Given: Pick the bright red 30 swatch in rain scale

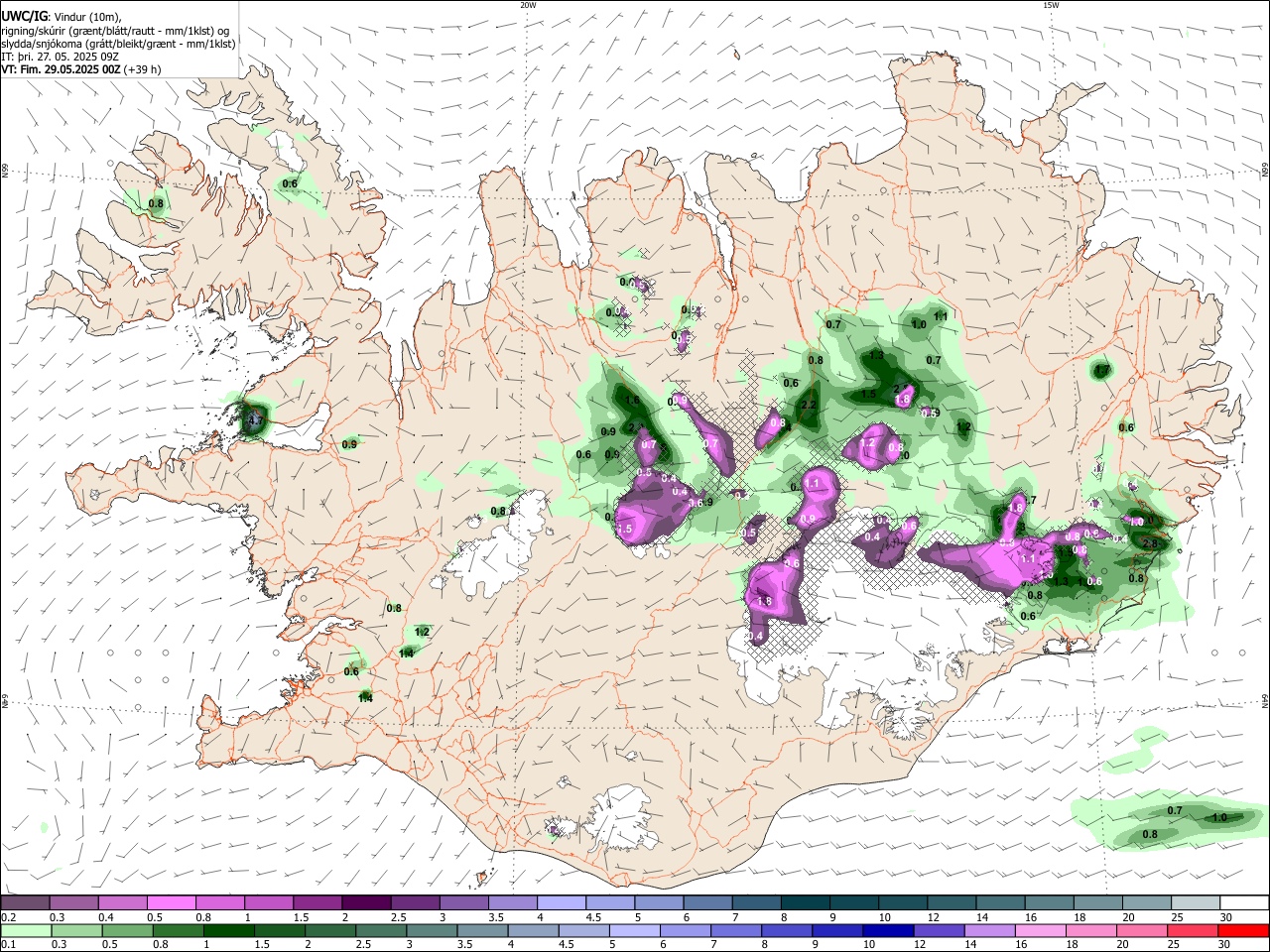Looking at the screenshot, I should 1244,930.
